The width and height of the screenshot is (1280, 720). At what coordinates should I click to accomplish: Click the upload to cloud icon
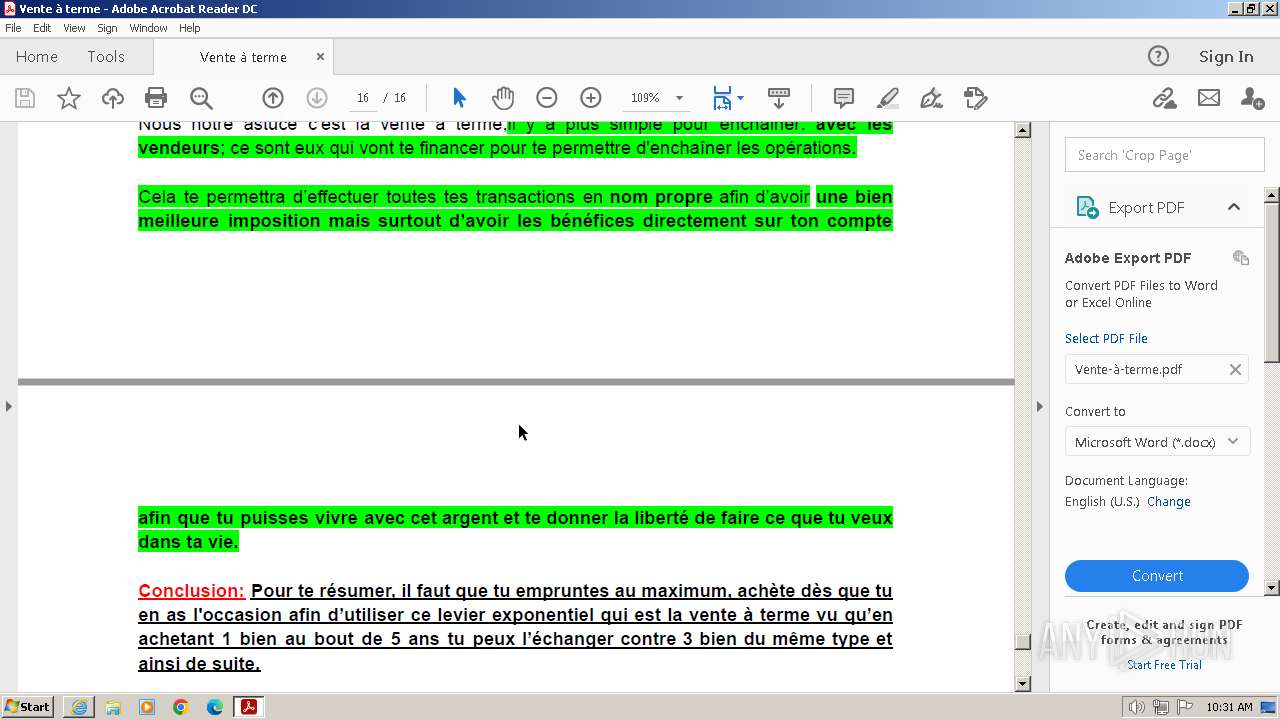113,98
